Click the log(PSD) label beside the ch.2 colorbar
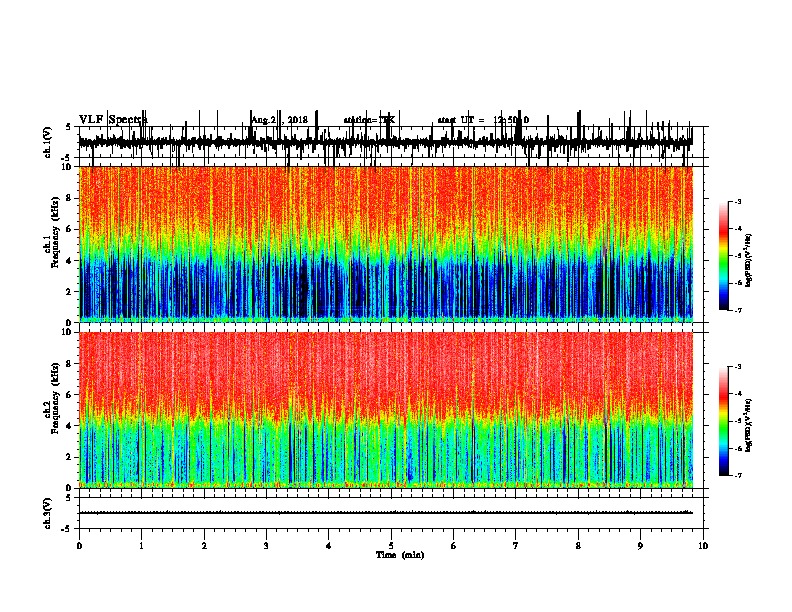 [749, 425]
